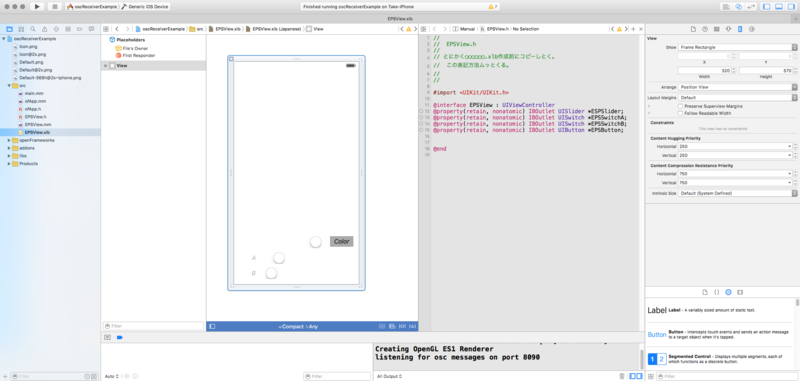The width and height of the screenshot is (800, 381).
Task: Open Arrange Position View dropdown
Action: tap(738, 87)
